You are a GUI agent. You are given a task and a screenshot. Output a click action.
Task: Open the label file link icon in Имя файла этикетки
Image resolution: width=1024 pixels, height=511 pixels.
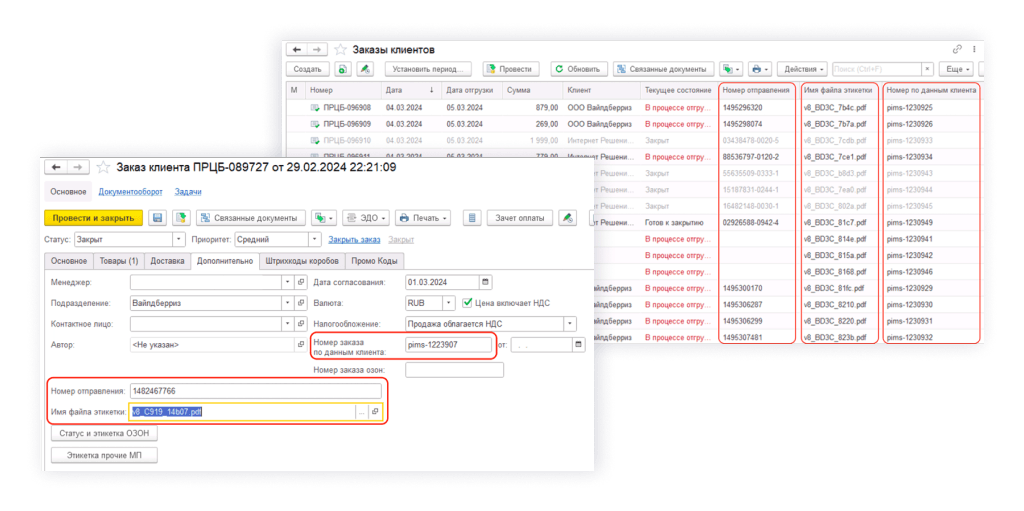tap(375, 412)
